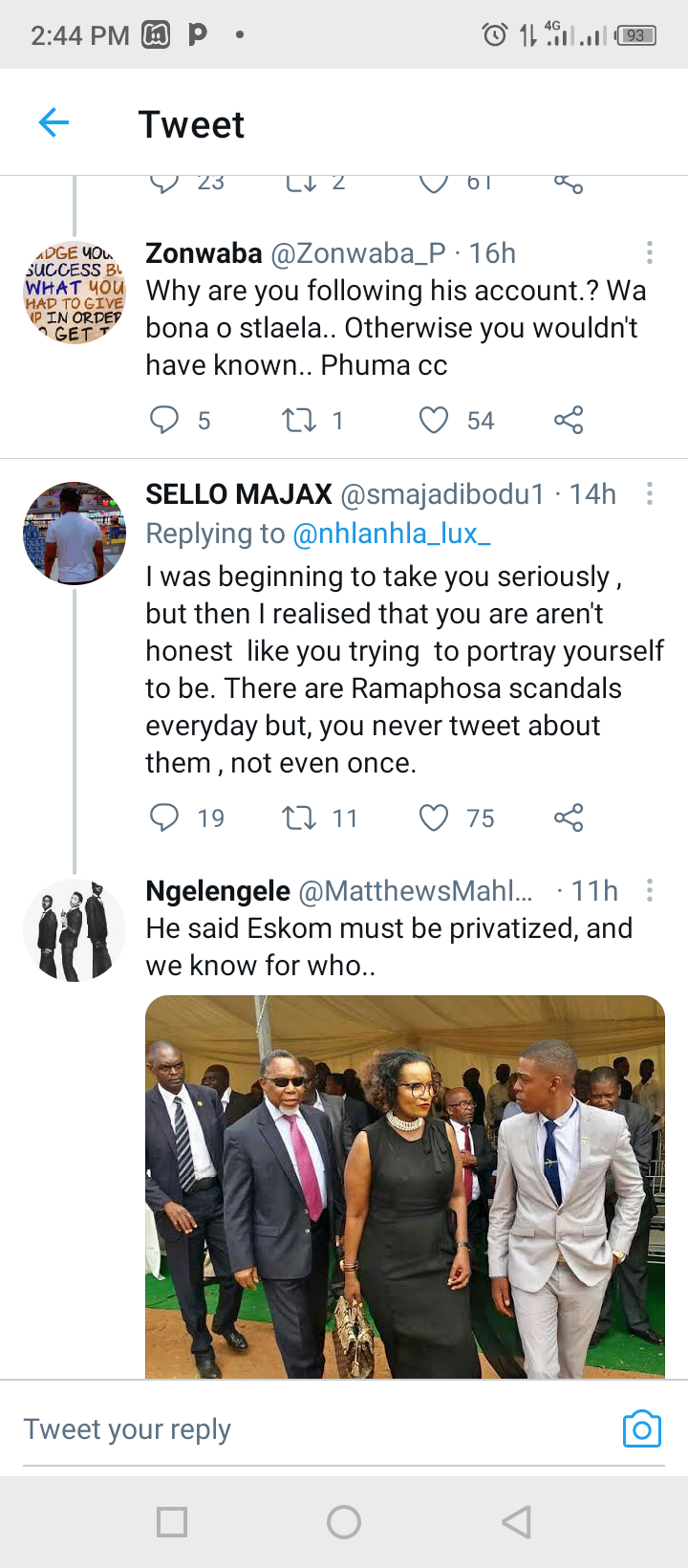Retweet Zonwaba's tweet
The width and height of the screenshot is (688, 1568).
click(299, 420)
